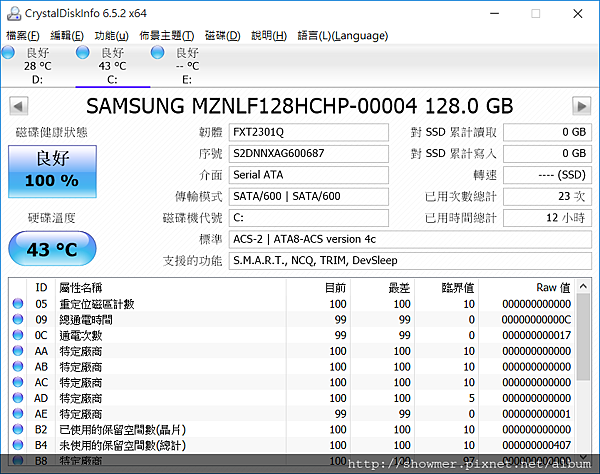Click status orb of attribute AB row
Viewport: 600px width, 474px height.
click(x=18, y=366)
